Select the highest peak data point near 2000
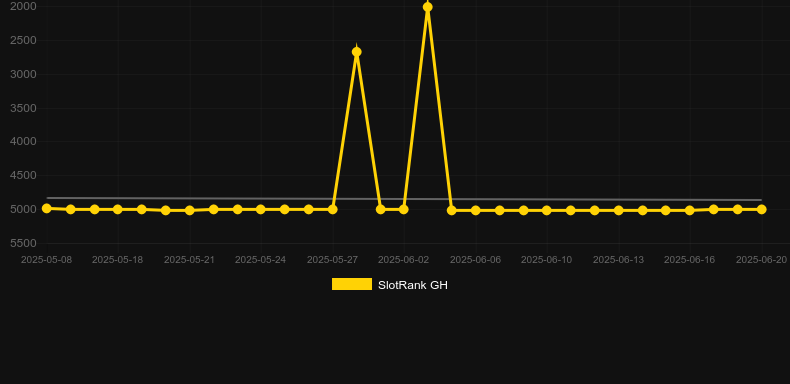Image resolution: width=790 pixels, height=384 pixels. [428, 7]
